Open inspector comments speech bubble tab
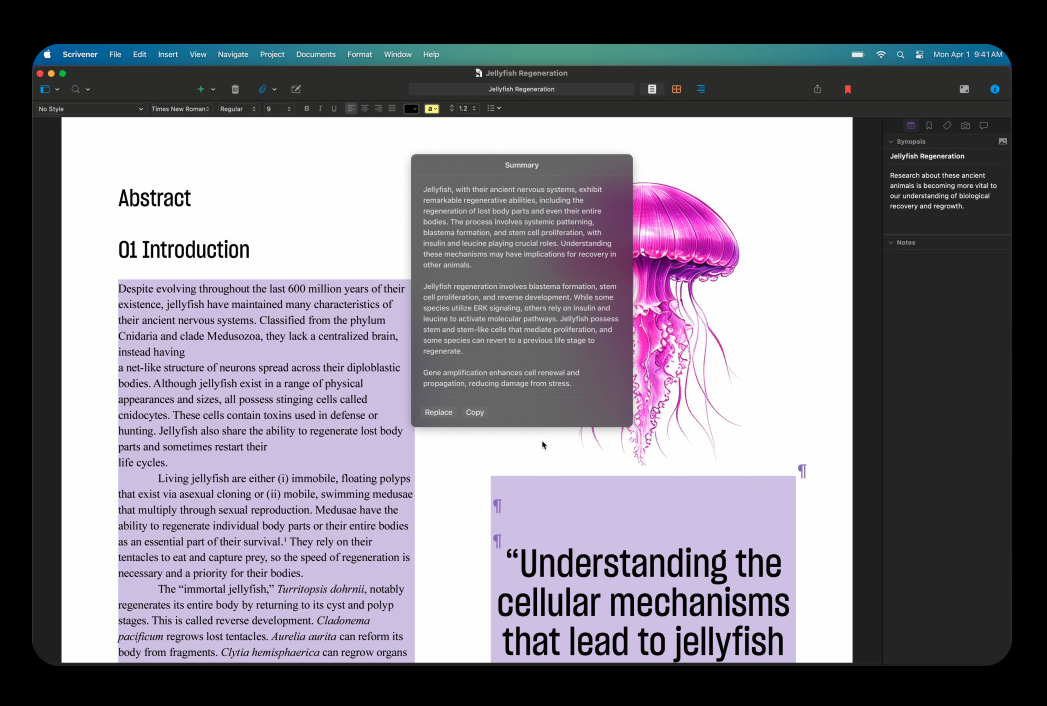Screen dimensions: 1047x706 [984, 126]
